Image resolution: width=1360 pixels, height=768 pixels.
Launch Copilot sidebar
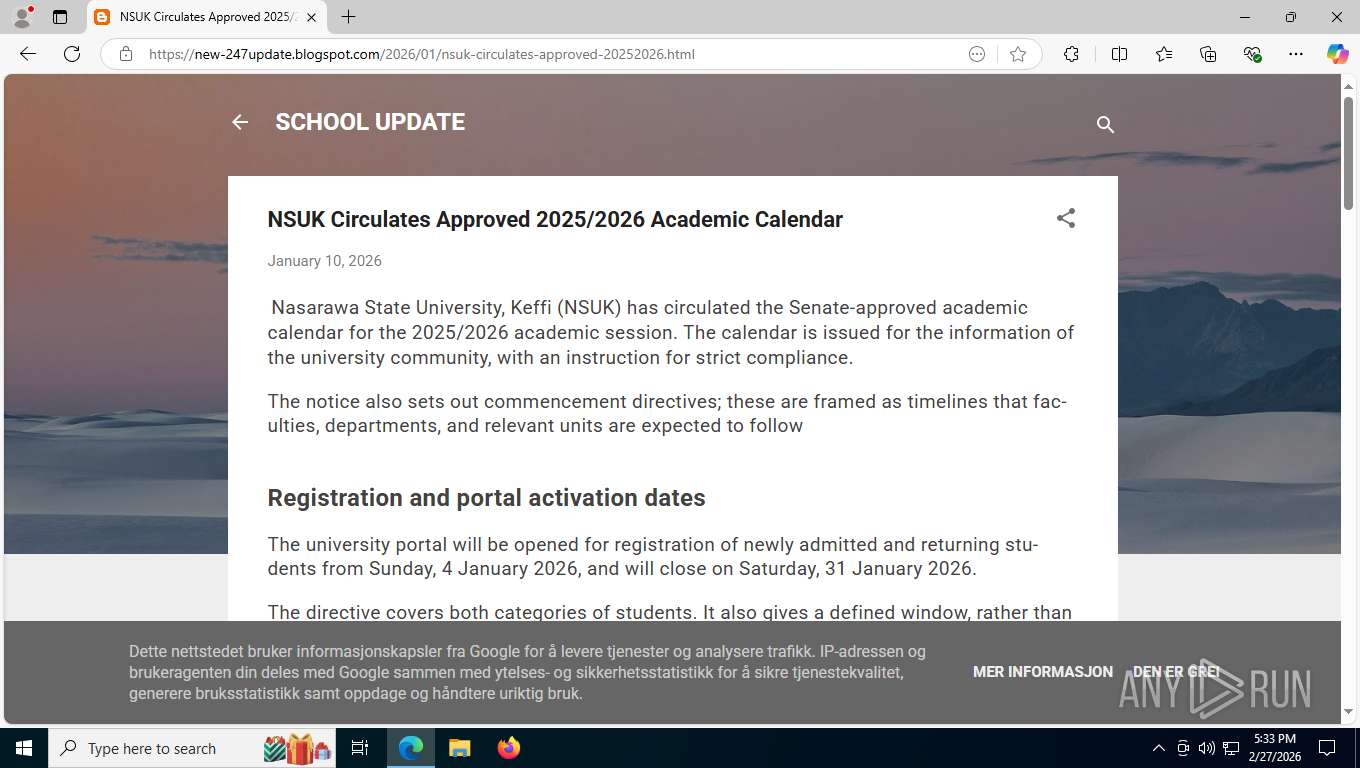pos(1337,54)
